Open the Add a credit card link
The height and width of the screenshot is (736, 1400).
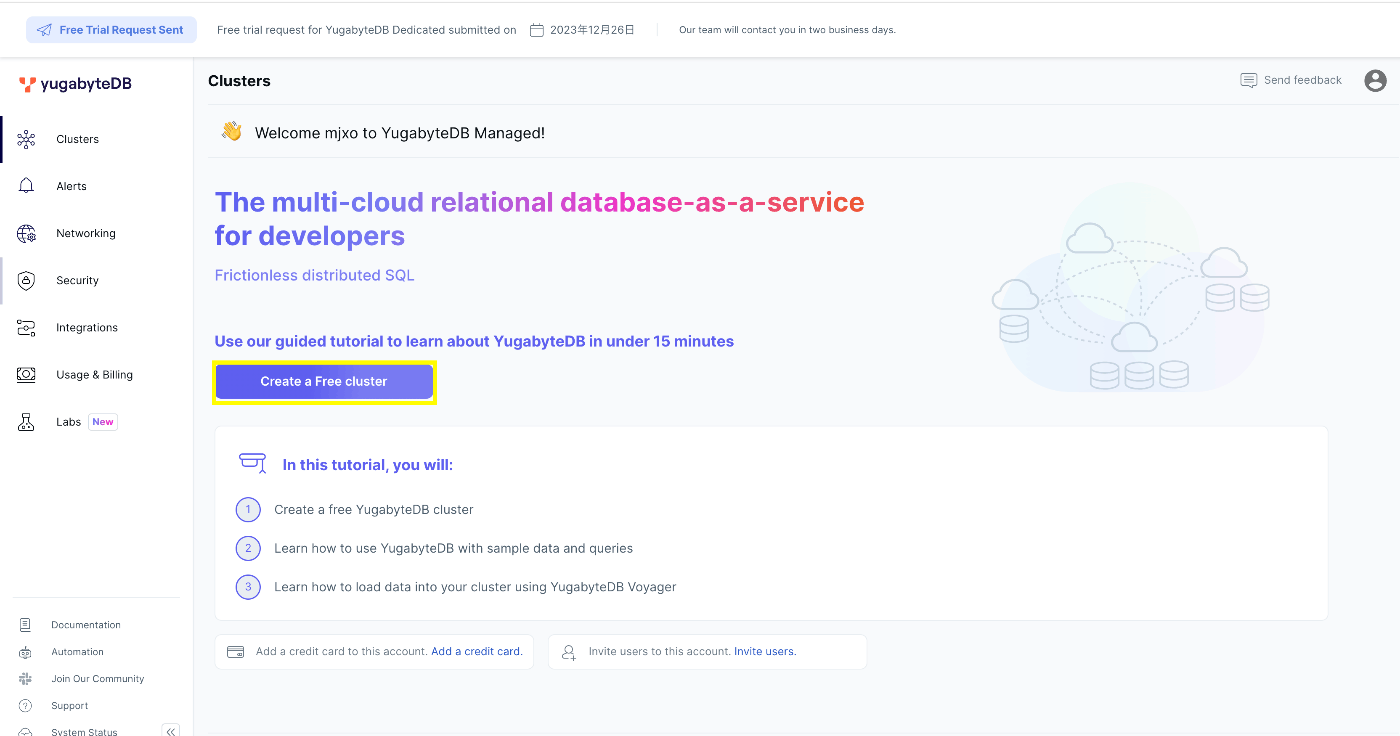pyautogui.click(x=476, y=651)
